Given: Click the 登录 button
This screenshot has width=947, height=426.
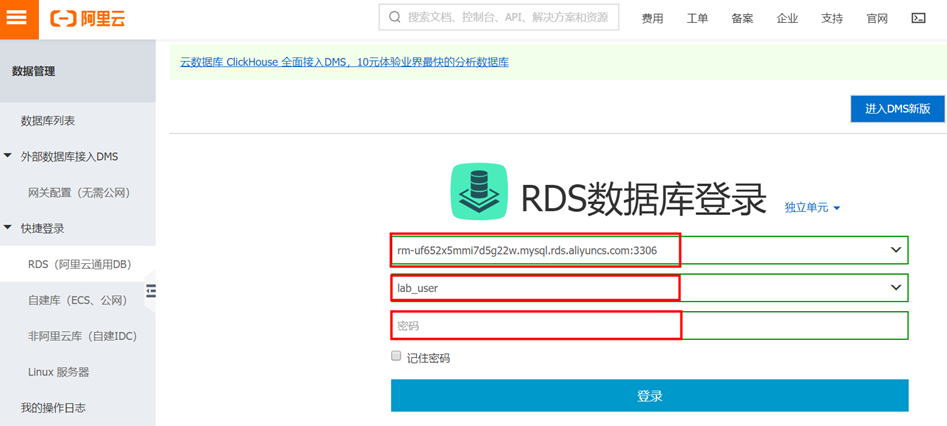Looking at the screenshot, I should coord(649,396).
